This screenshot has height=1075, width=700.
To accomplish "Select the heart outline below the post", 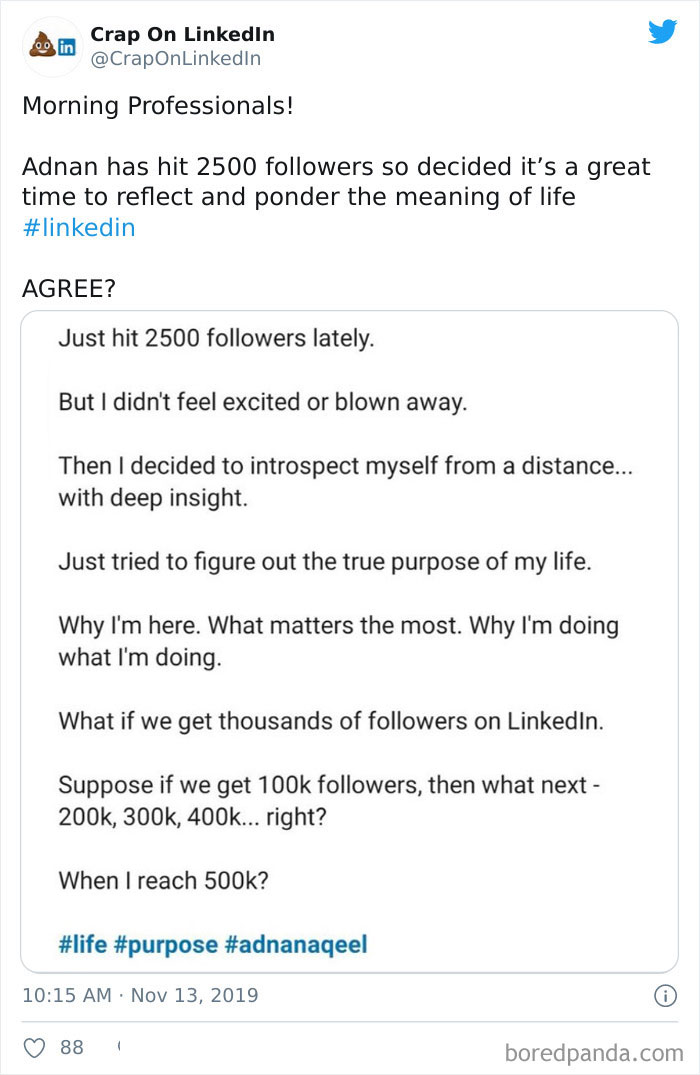I will coord(33,1047).
